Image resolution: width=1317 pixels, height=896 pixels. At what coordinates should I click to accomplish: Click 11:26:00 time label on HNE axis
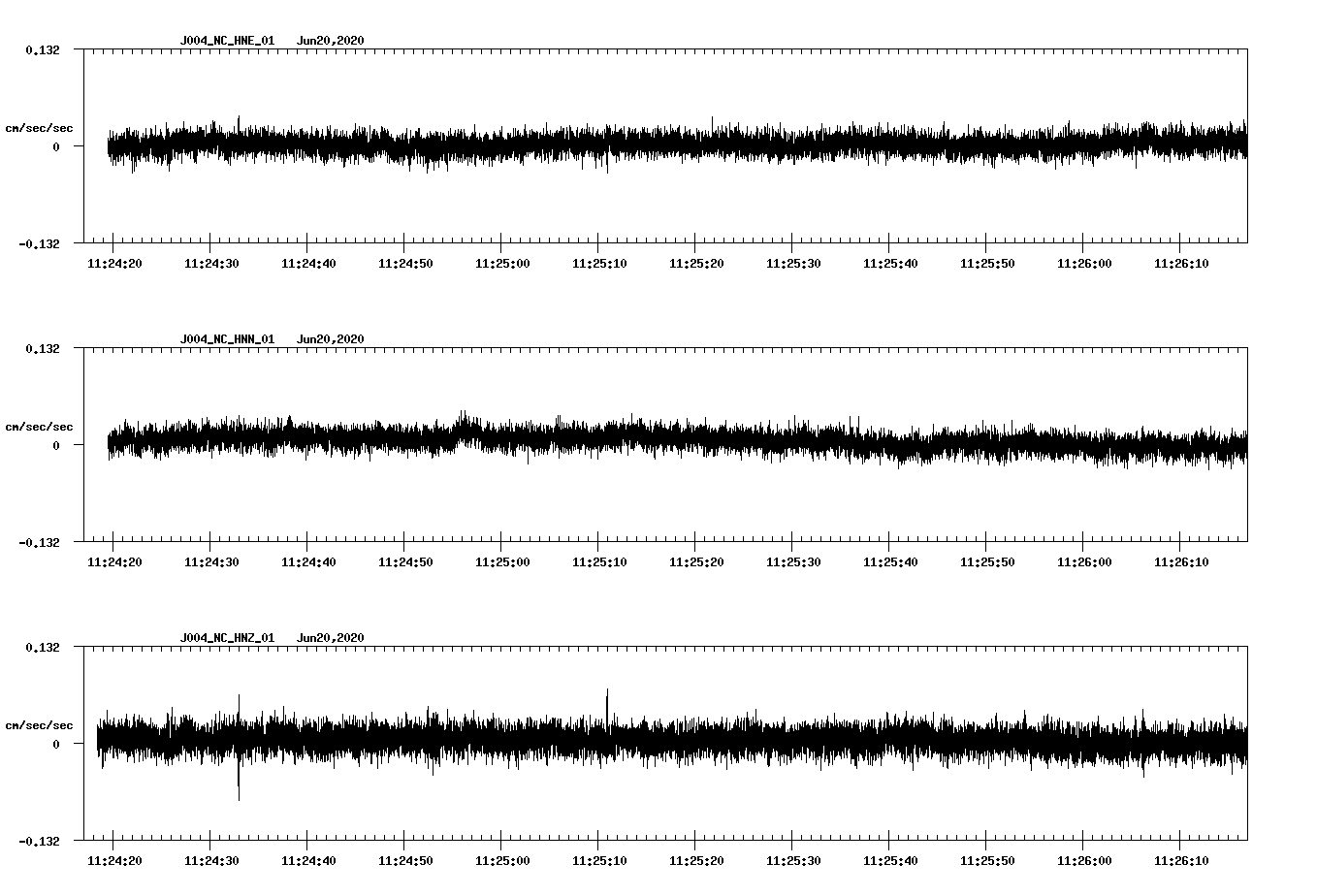1084,264
